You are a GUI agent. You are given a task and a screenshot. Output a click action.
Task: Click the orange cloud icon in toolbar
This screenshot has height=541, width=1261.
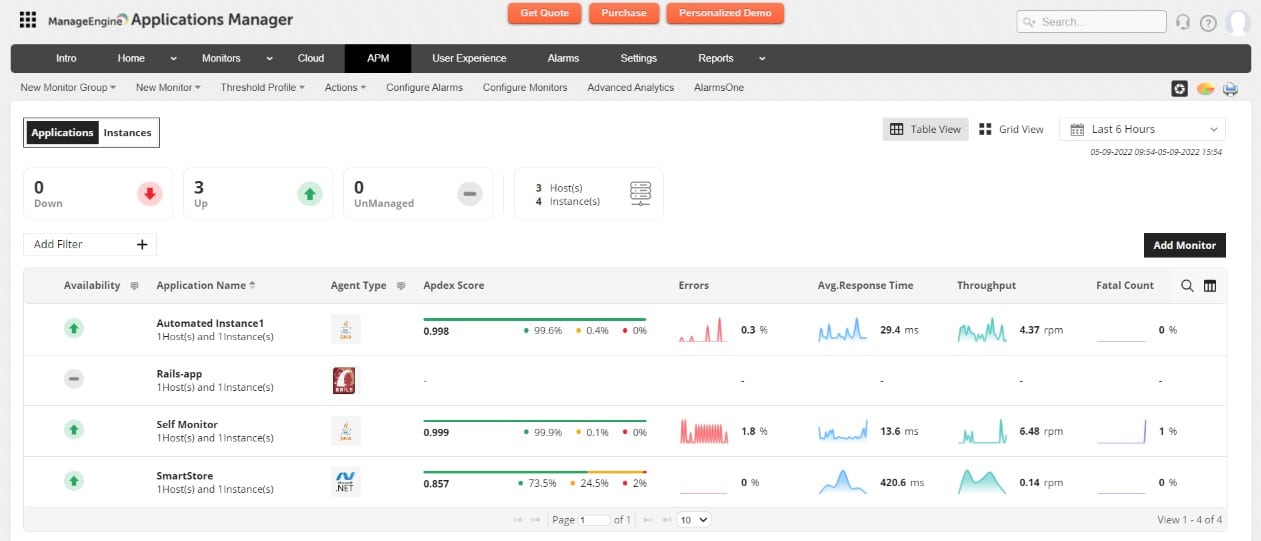(x=1206, y=89)
